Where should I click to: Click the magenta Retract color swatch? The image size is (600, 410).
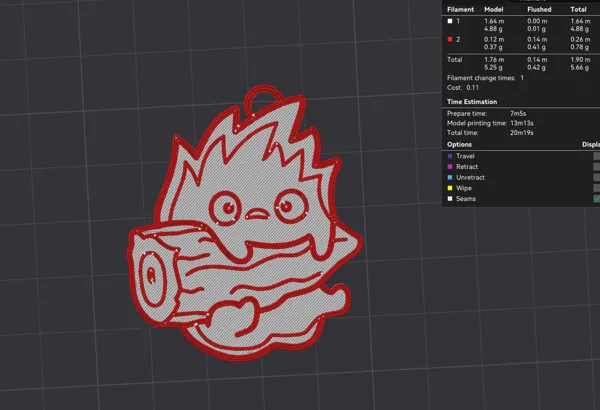450,167
